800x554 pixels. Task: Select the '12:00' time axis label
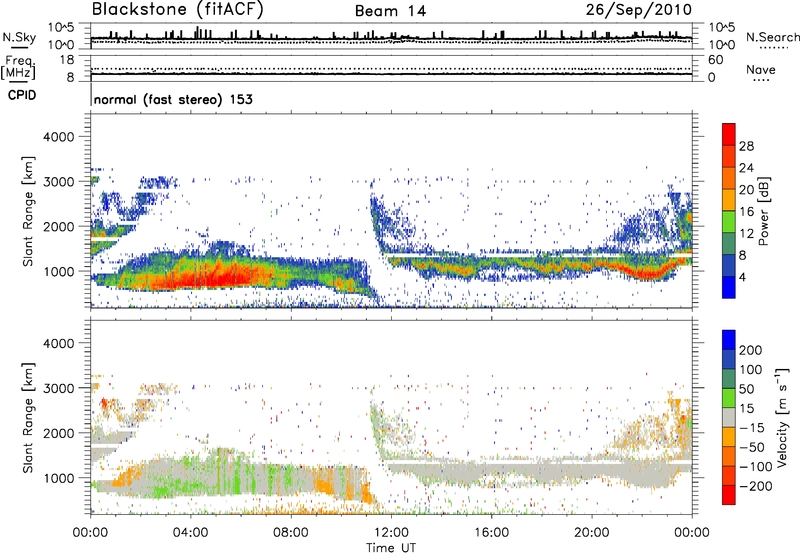[391, 533]
